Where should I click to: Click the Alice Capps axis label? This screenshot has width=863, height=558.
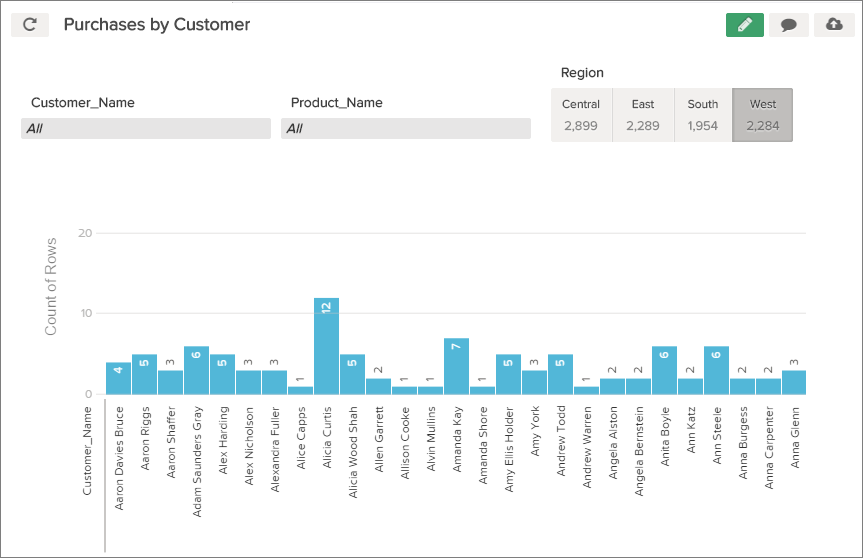click(x=301, y=438)
